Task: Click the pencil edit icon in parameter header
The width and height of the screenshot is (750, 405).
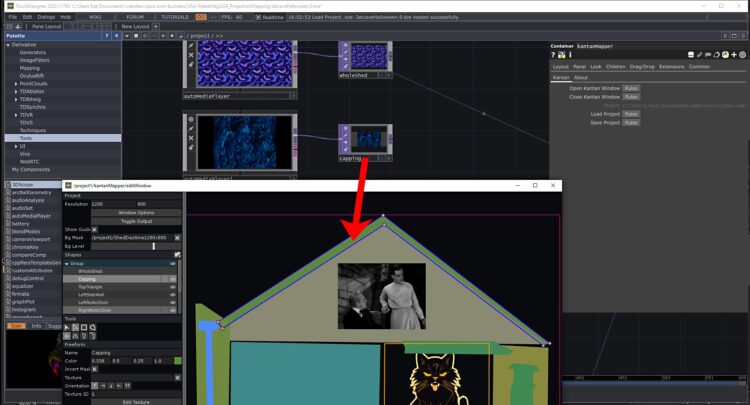Action: (699, 55)
